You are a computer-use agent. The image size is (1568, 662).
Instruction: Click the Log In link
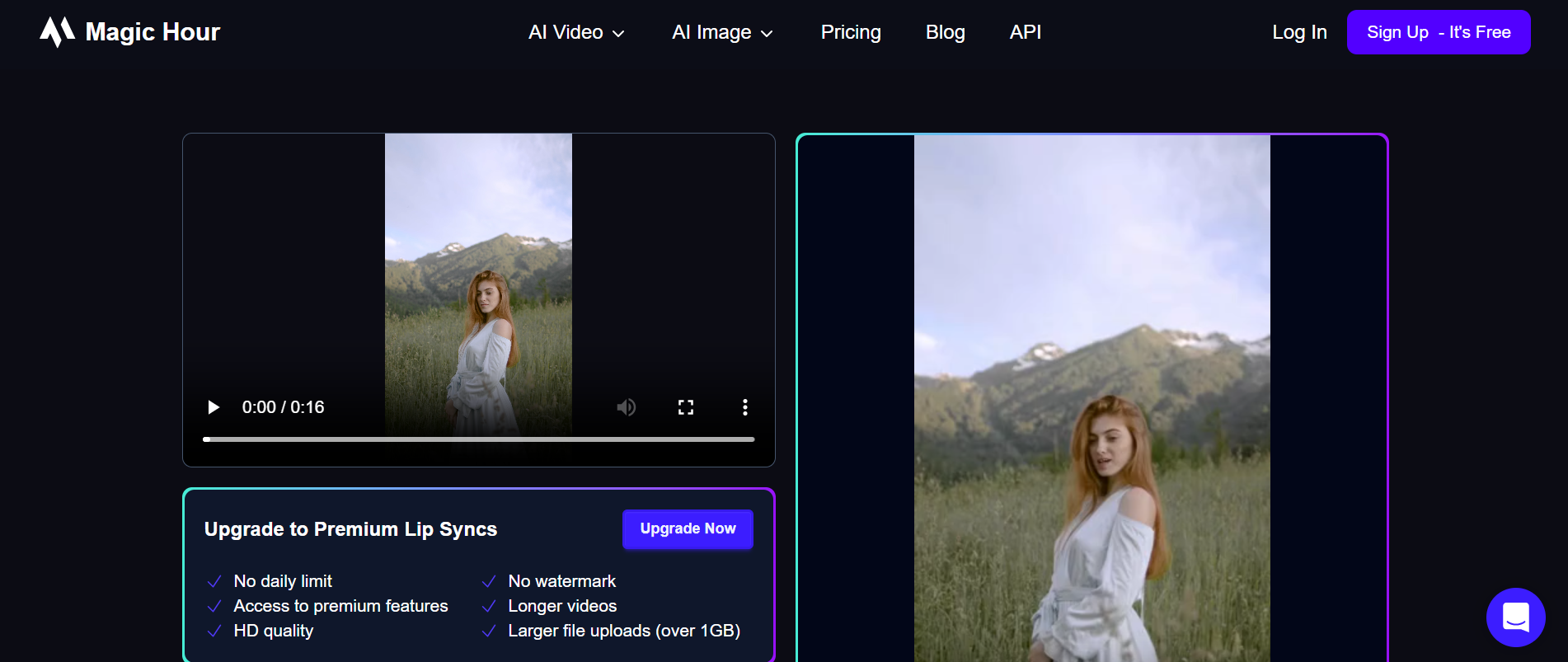(1299, 32)
